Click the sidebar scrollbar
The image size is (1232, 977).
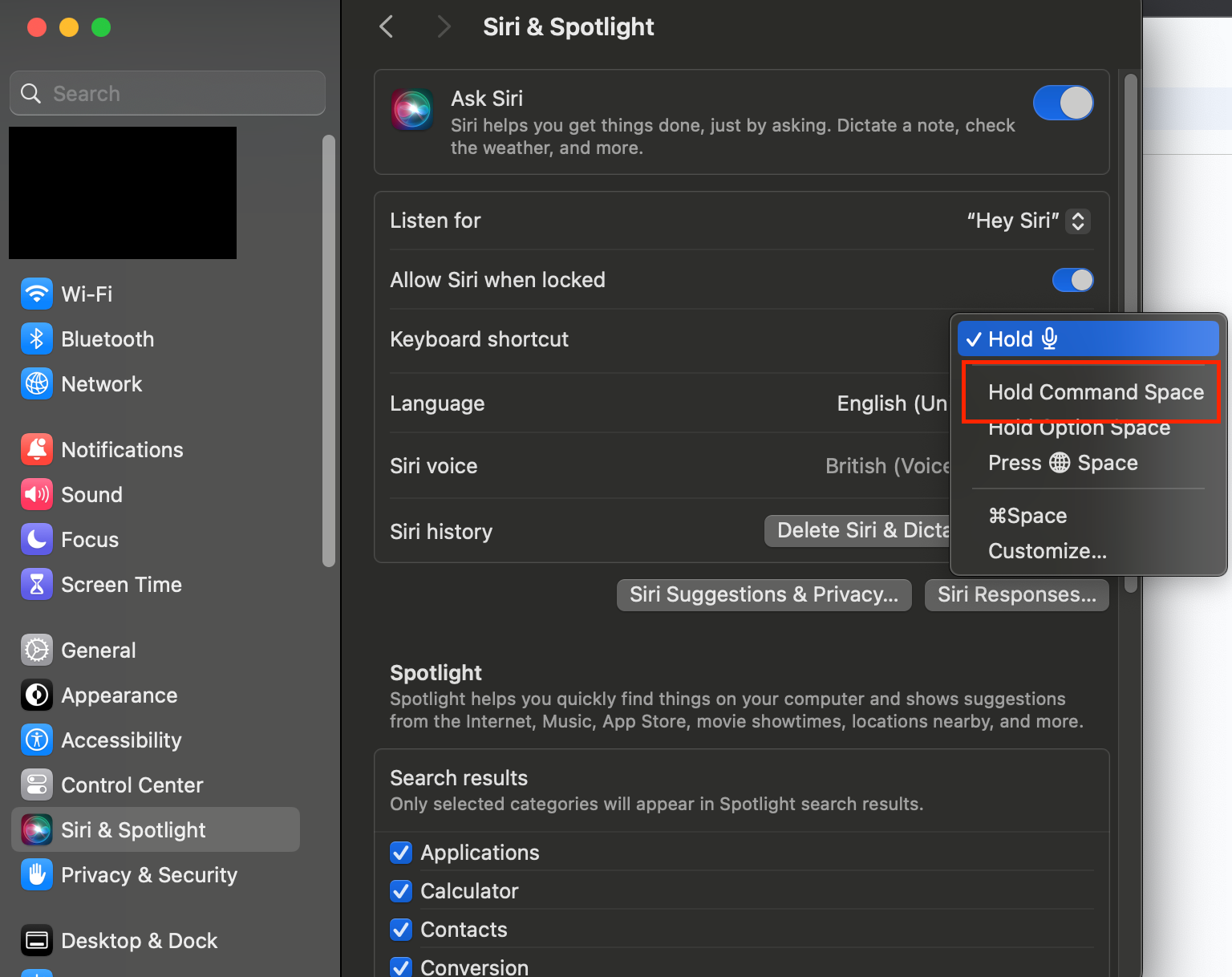(x=328, y=351)
